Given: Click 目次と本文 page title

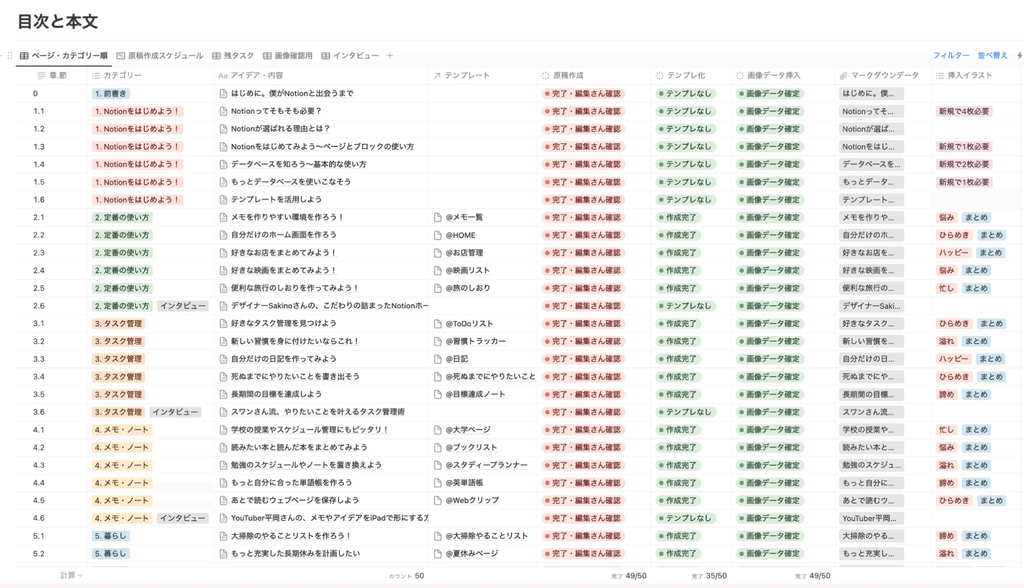Looking at the screenshot, I should [x=57, y=22].
